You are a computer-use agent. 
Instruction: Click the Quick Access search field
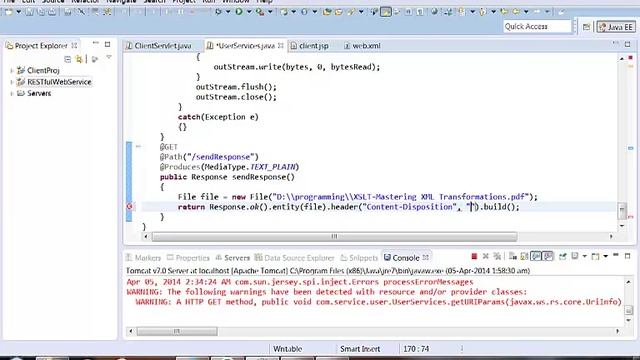pyautogui.click(x=537, y=27)
